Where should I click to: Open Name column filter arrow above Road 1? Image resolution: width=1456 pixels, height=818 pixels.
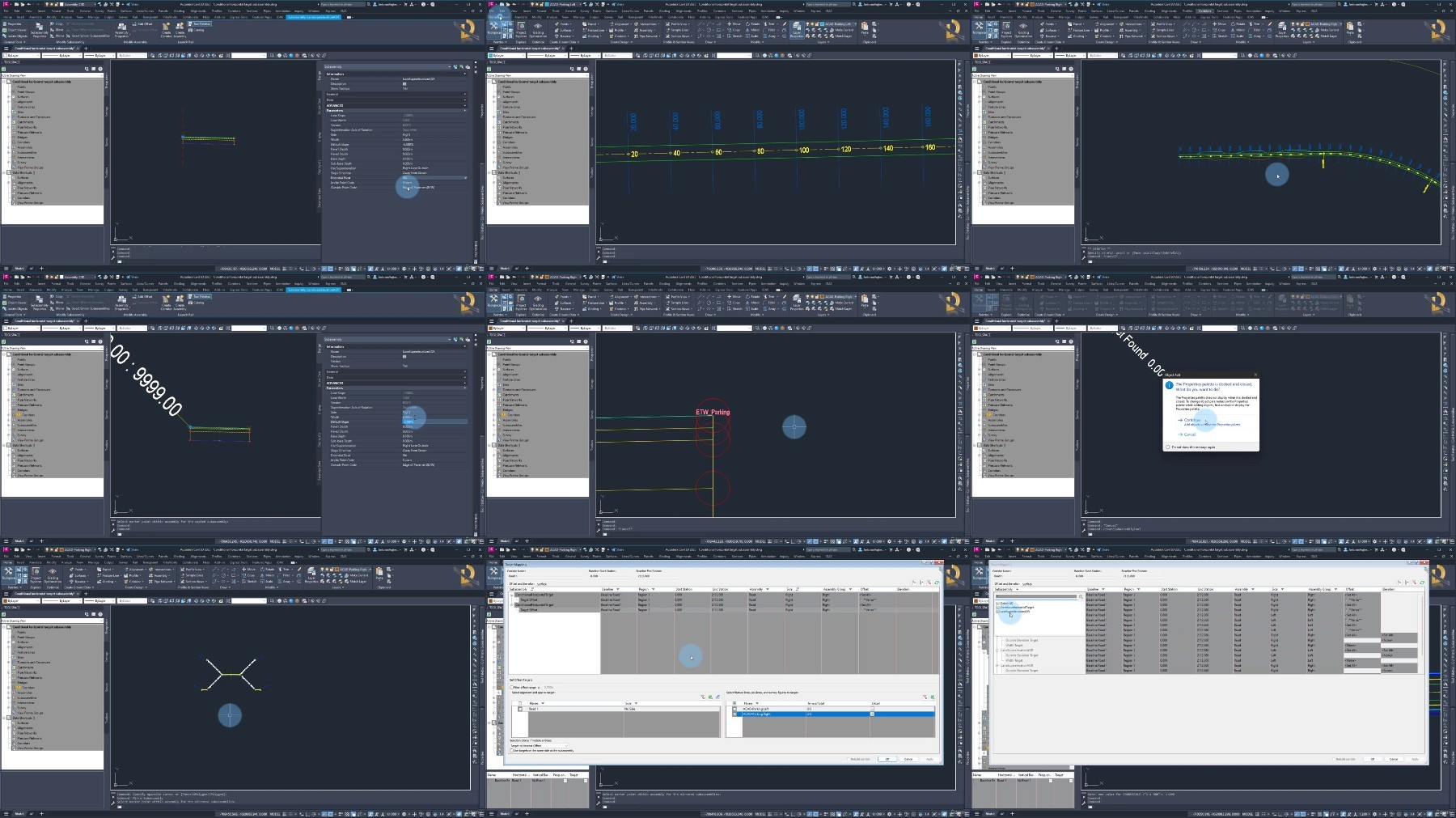pos(543,703)
